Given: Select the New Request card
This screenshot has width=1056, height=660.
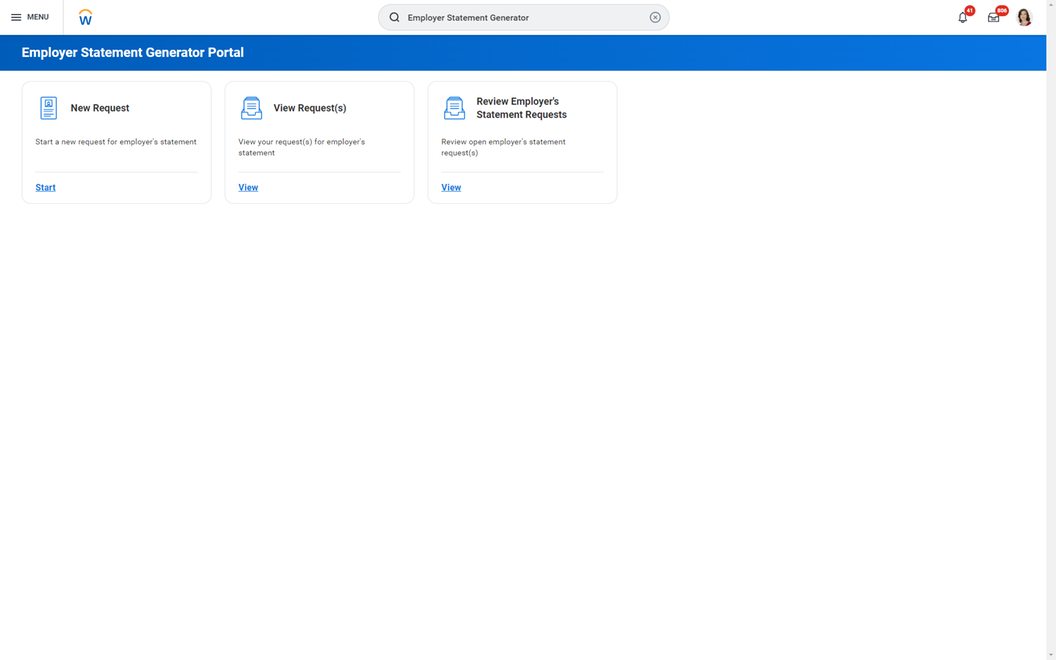Looking at the screenshot, I should 116,142.
